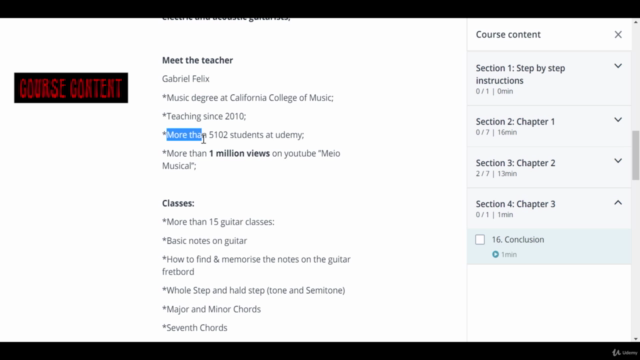
Task: Click the red COURSE CONTENT banner
Action: click(x=71, y=88)
